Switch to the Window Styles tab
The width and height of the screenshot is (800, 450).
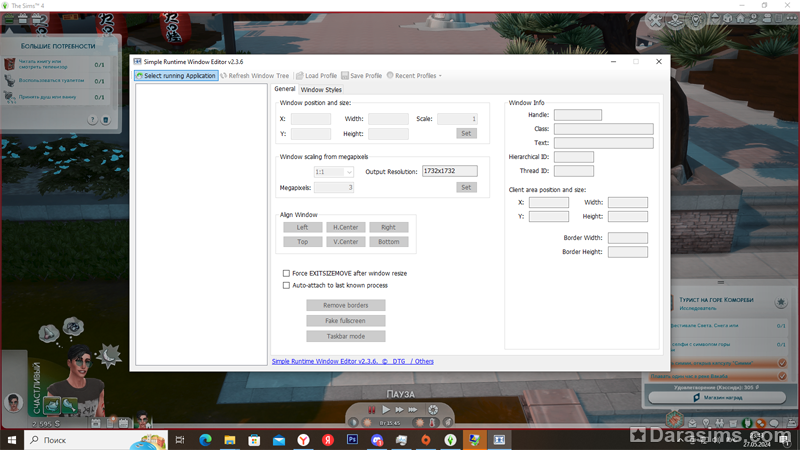tap(321, 89)
